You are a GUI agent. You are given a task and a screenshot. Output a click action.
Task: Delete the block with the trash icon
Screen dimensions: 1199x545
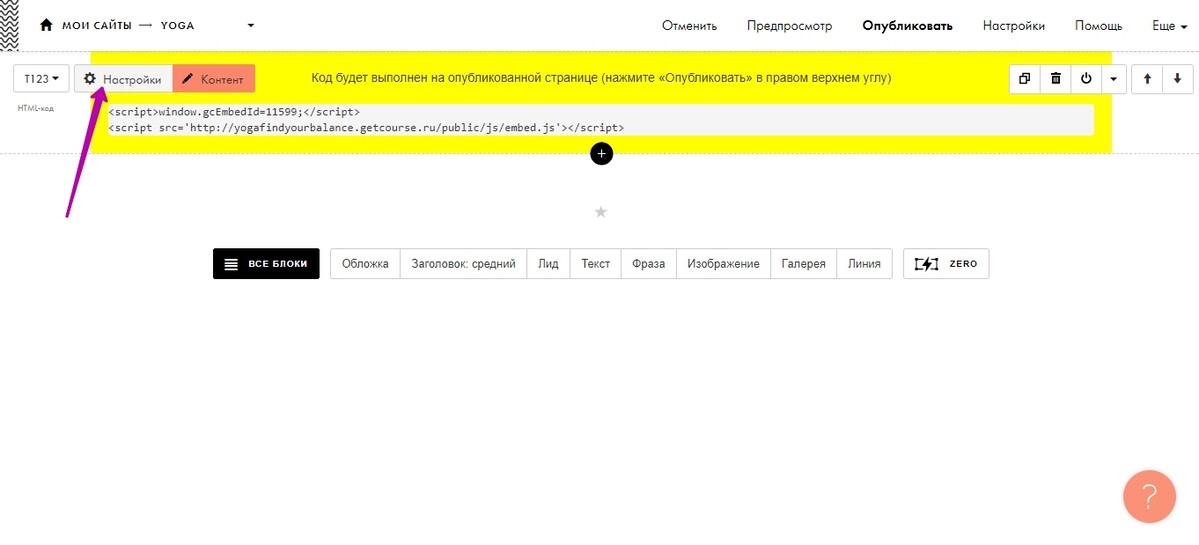click(1056, 78)
